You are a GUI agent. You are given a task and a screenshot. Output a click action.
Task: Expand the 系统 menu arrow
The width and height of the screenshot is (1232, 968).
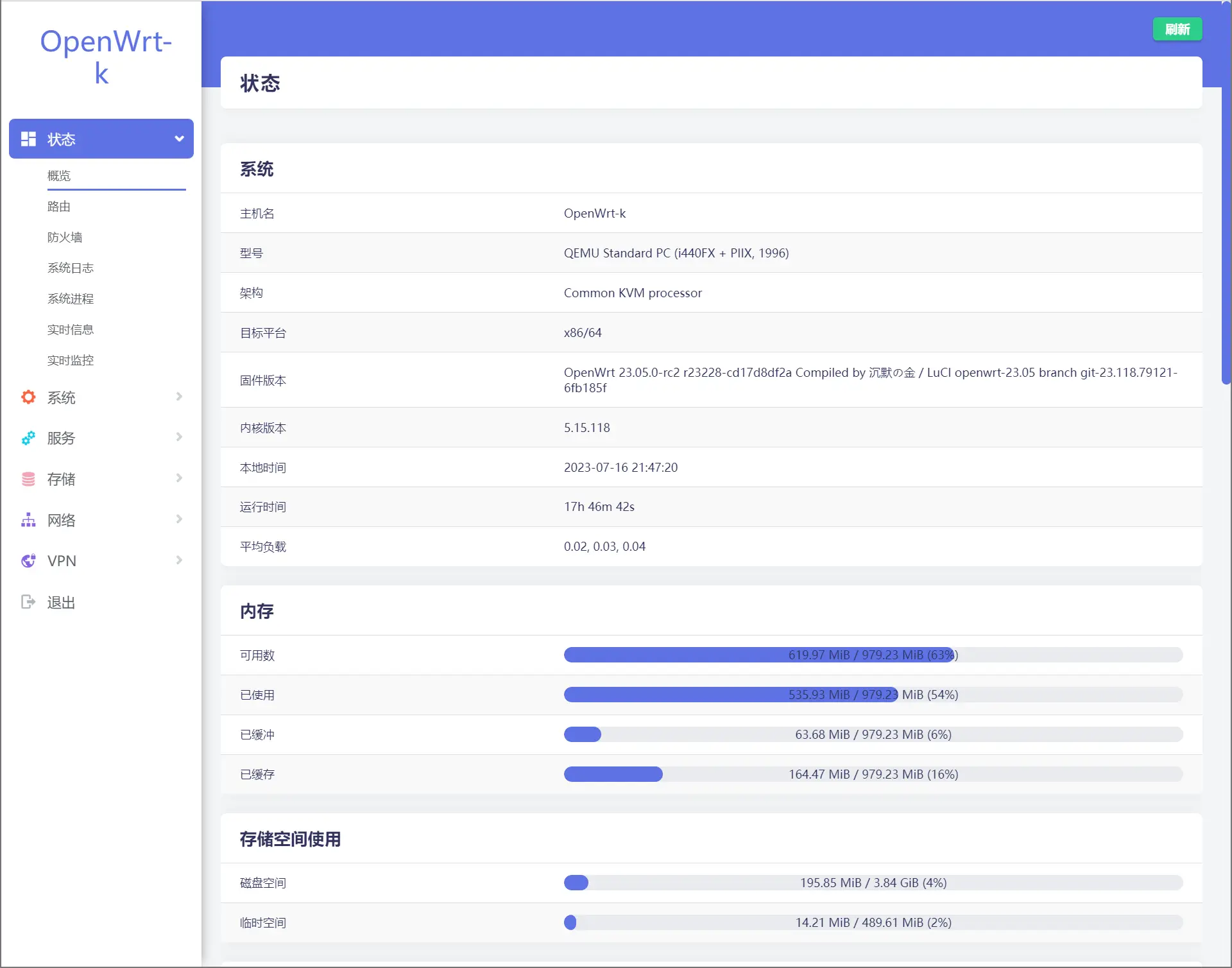pyautogui.click(x=179, y=397)
